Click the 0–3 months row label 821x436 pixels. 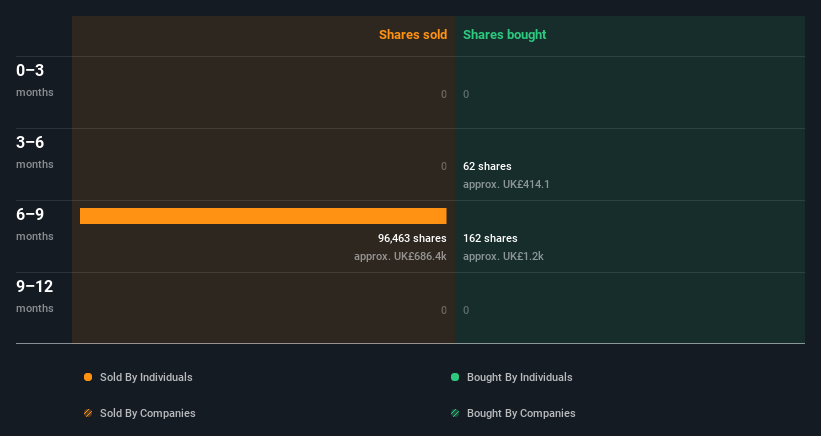(x=35, y=80)
